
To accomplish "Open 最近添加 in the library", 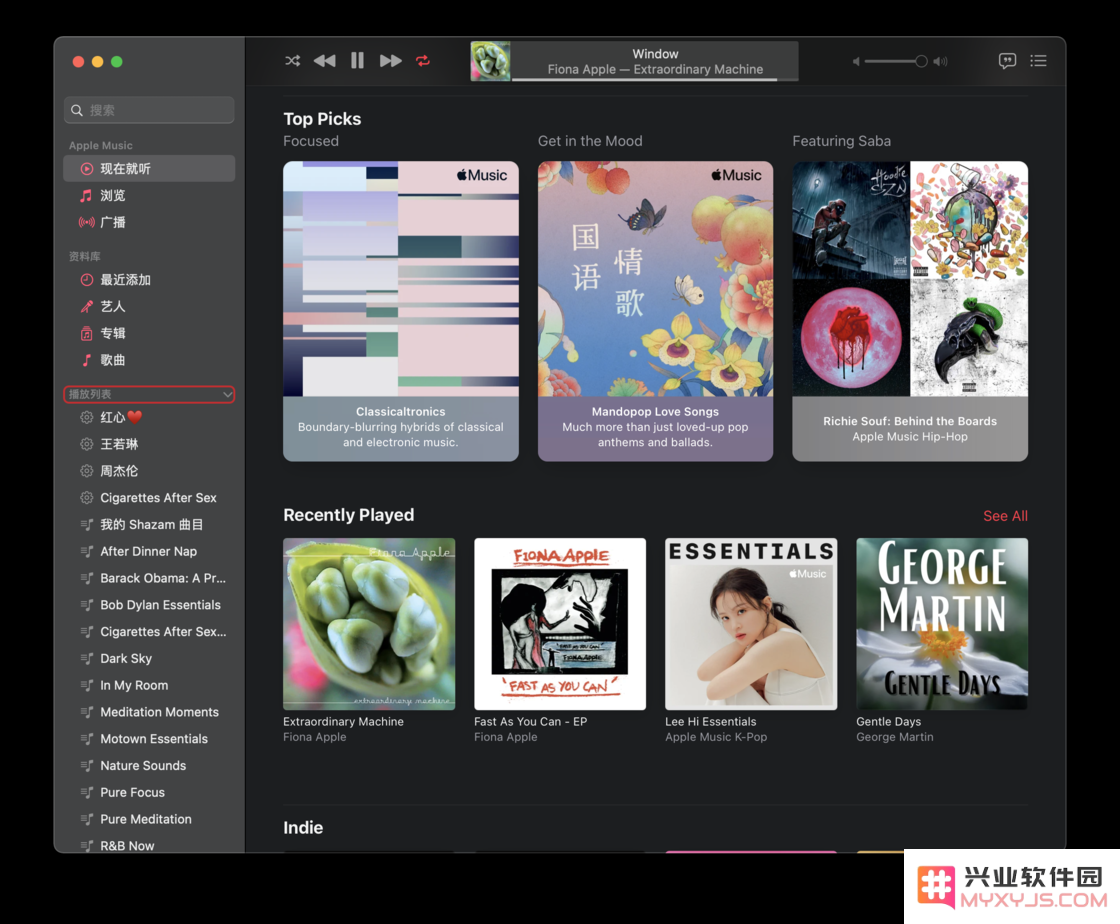I will click(x=149, y=280).
